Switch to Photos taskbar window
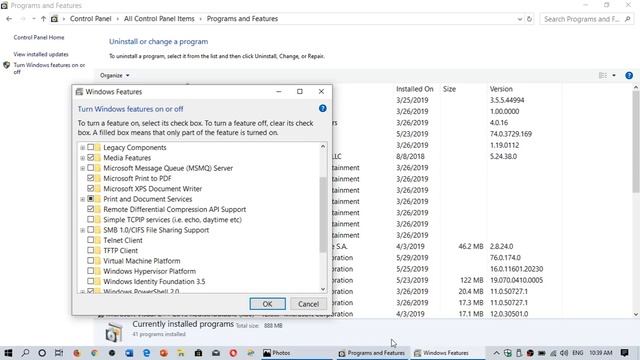The height and width of the screenshot is (360, 640). coord(298,353)
